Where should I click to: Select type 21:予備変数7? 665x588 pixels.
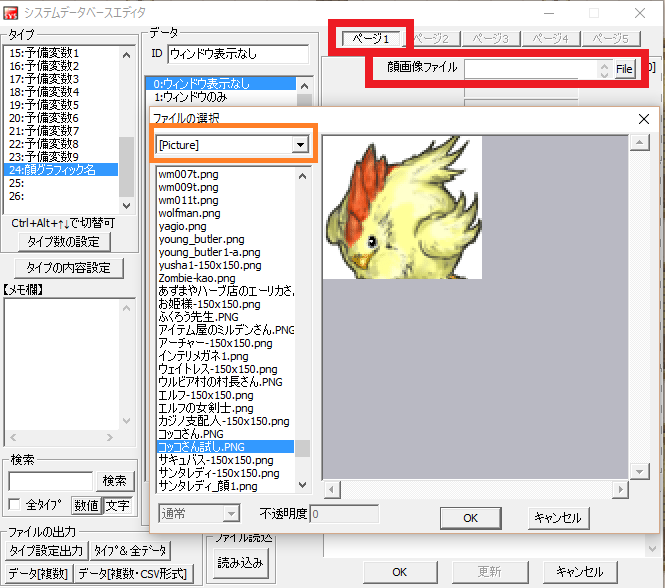click(61, 131)
